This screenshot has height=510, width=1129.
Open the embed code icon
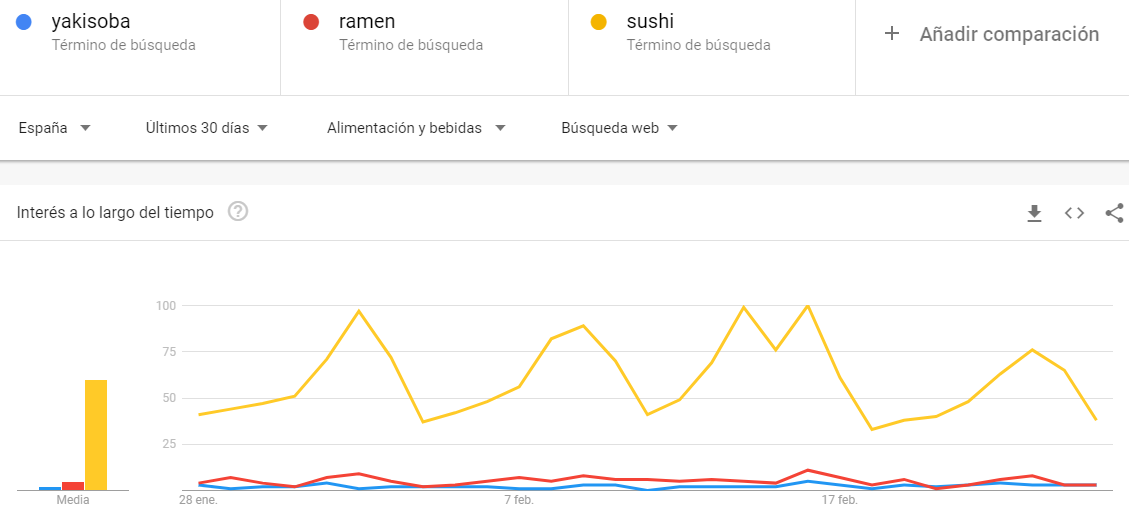(1074, 213)
